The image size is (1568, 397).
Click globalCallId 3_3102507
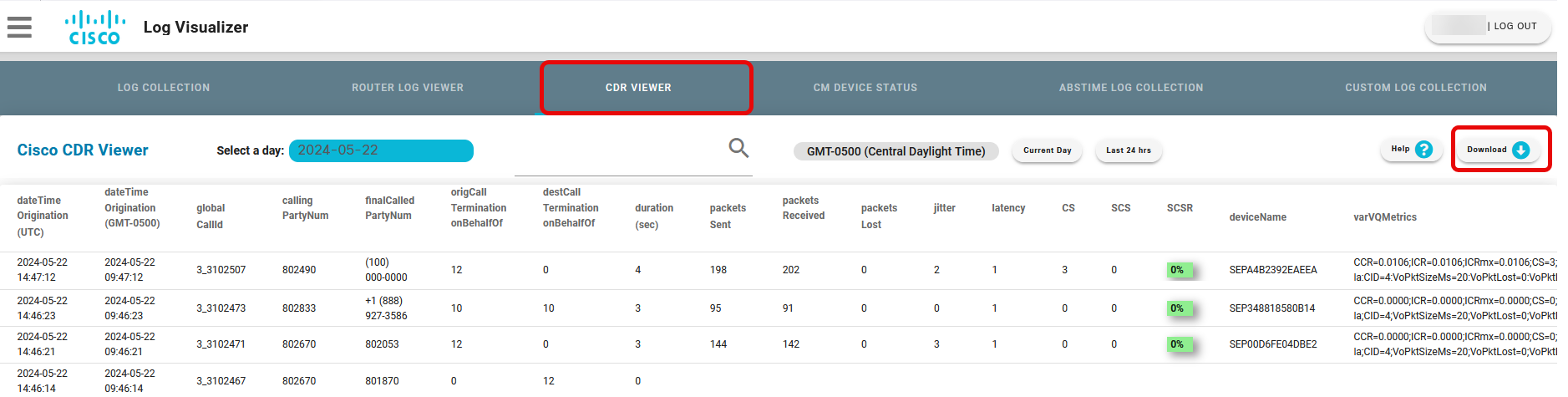(221, 270)
